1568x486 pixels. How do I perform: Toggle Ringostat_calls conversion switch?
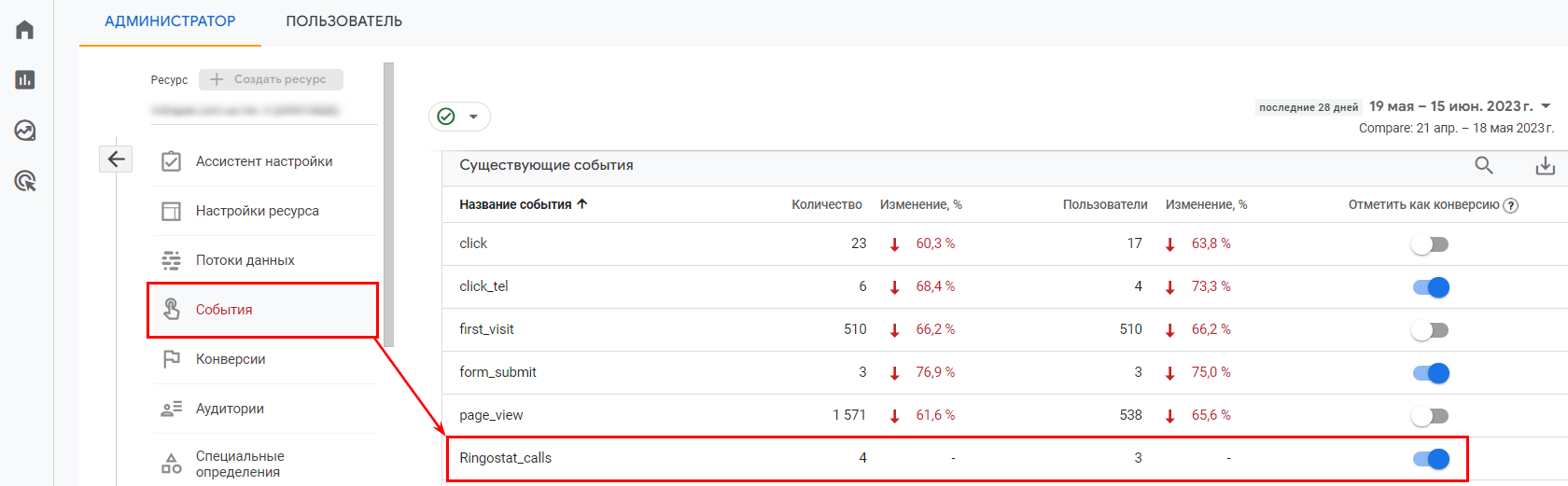[x=1431, y=459]
